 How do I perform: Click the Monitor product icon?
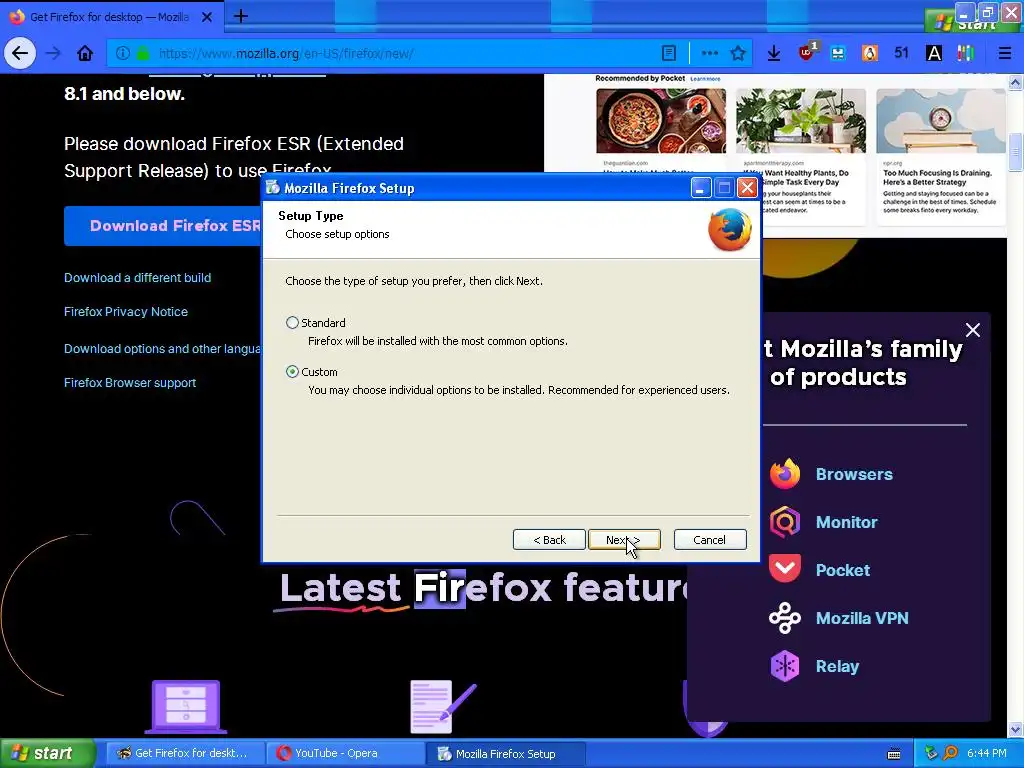tap(784, 522)
